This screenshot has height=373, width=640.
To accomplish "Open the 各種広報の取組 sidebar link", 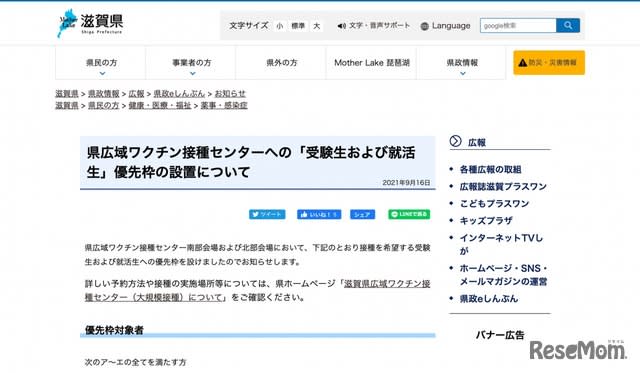I will click(490, 169).
